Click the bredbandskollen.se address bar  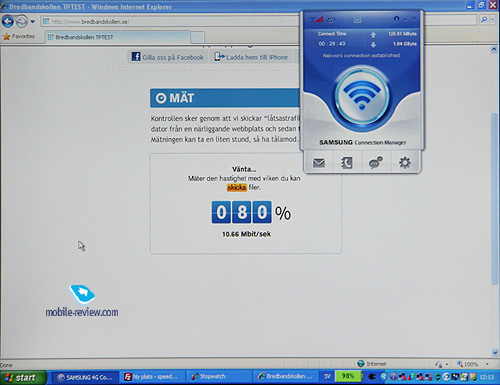tap(170, 22)
